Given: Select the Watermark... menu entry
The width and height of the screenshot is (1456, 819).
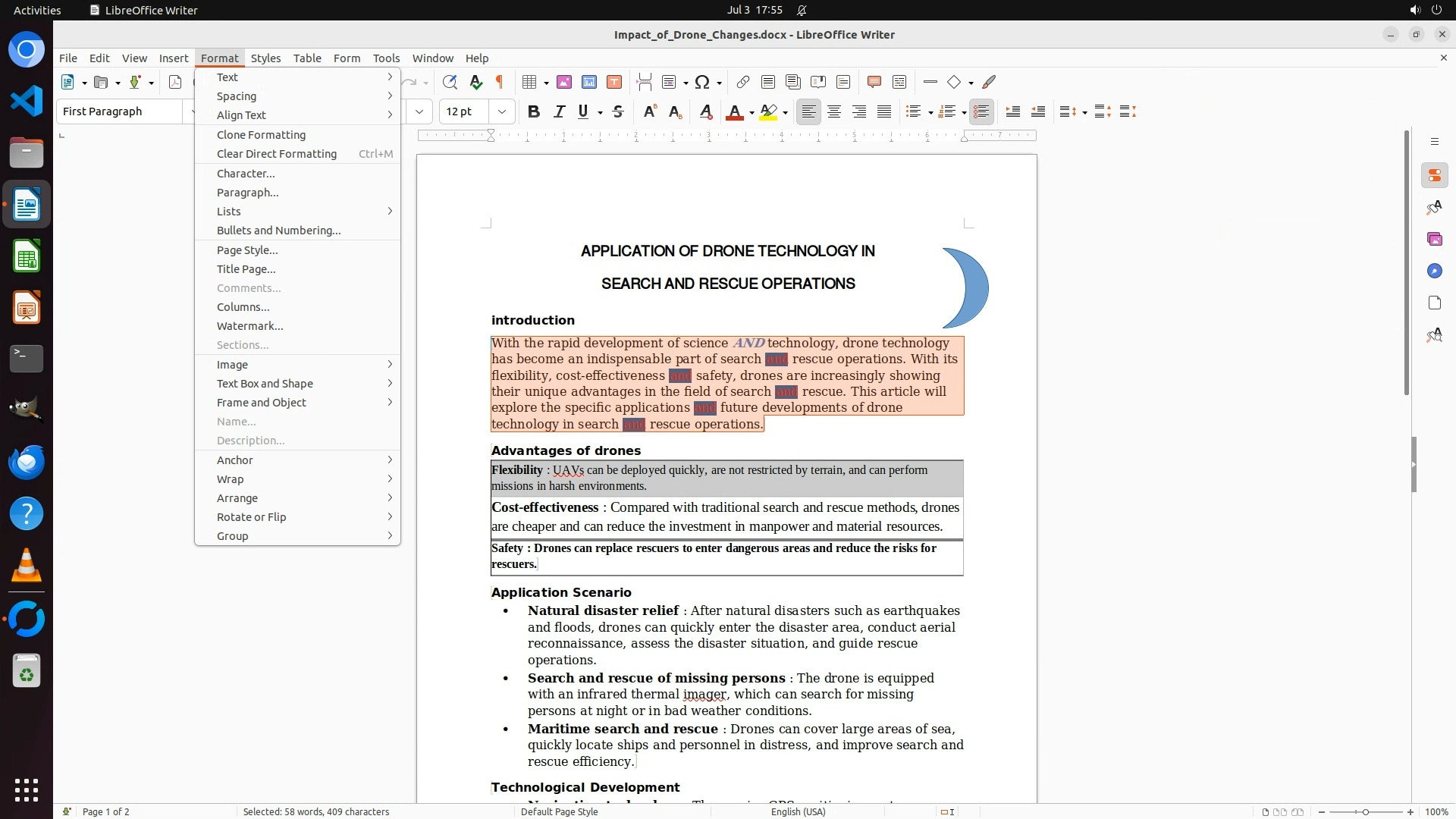Looking at the screenshot, I should click(249, 326).
